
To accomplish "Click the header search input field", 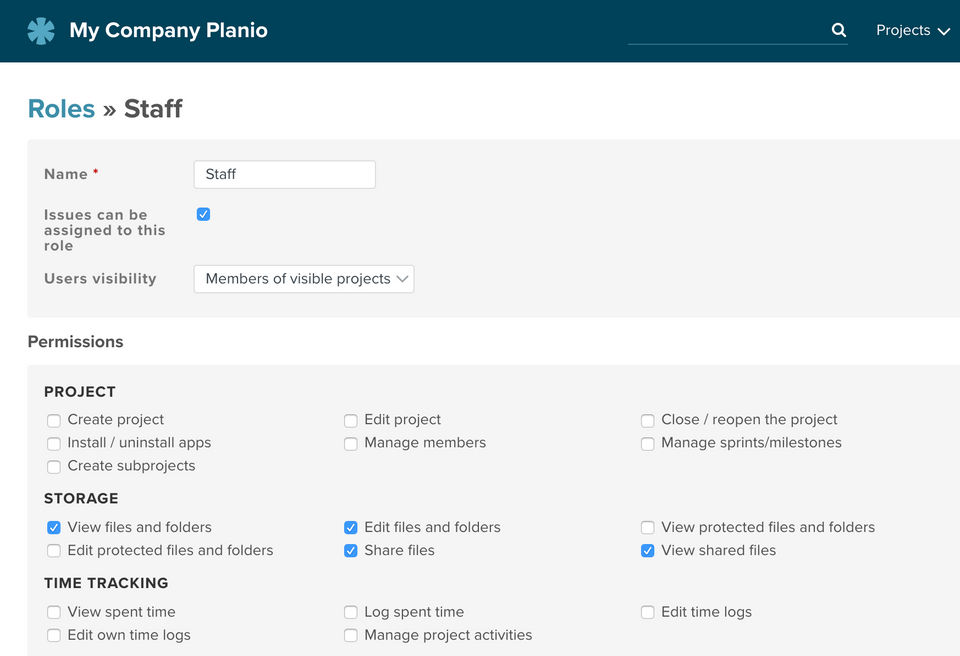I will 728,30.
